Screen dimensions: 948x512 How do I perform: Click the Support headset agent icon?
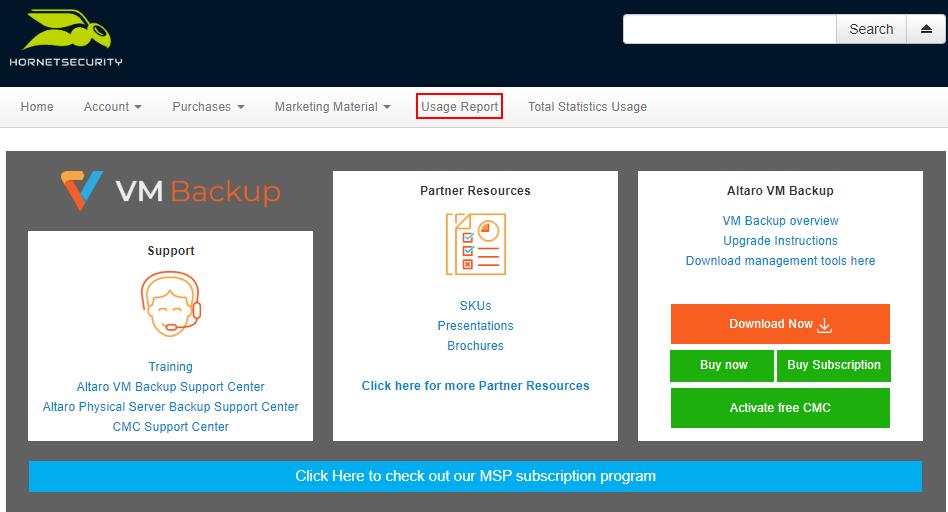click(170, 304)
